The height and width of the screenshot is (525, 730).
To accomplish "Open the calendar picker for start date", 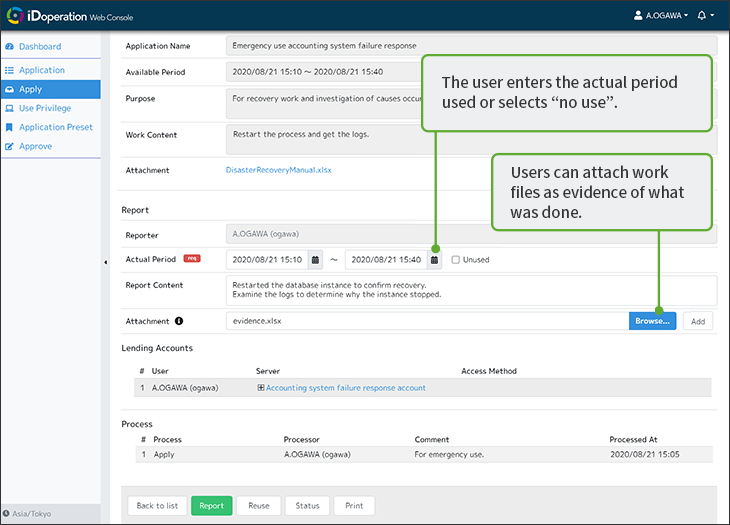I will [x=315, y=260].
